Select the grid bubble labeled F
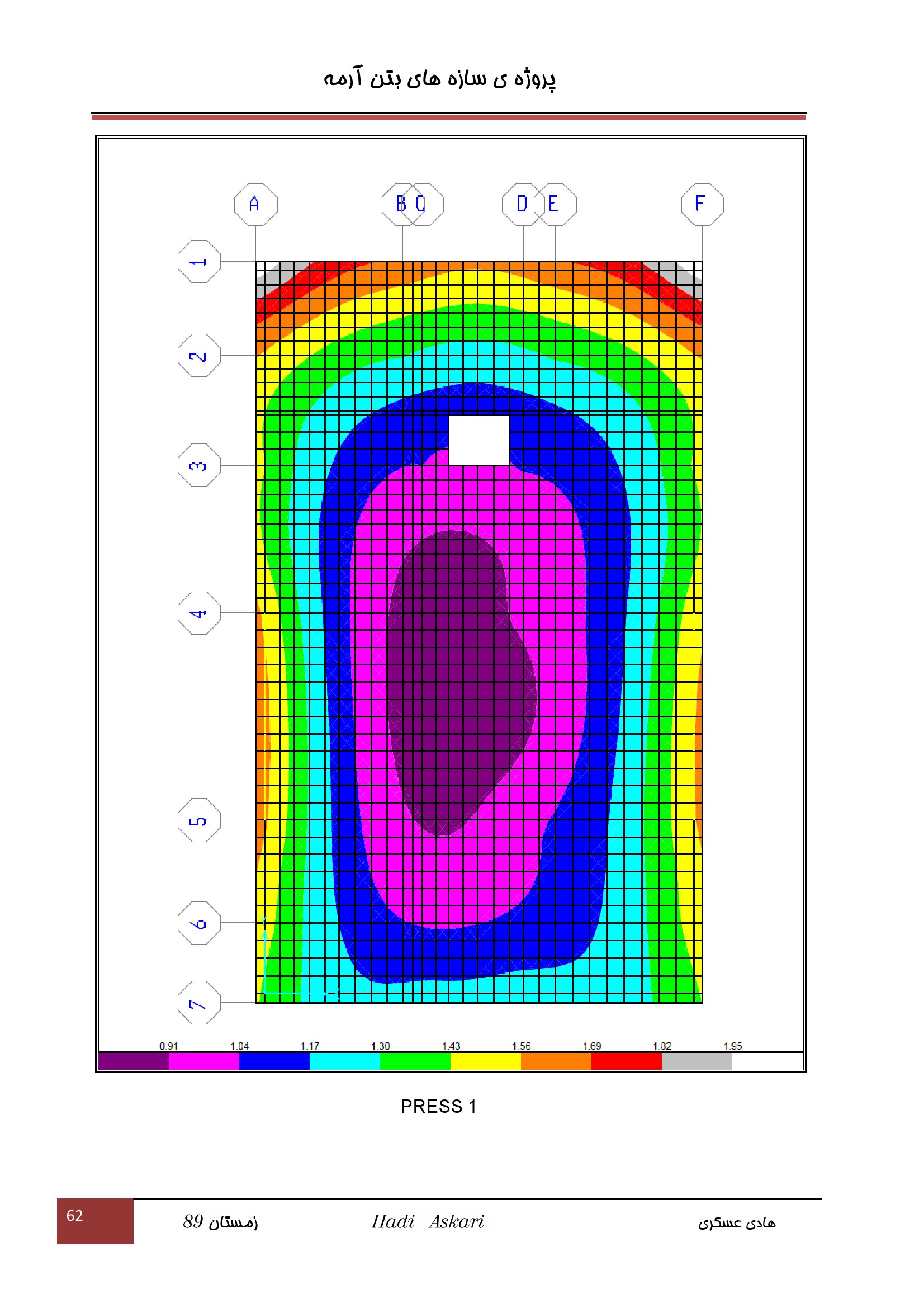 click(702, 204)
